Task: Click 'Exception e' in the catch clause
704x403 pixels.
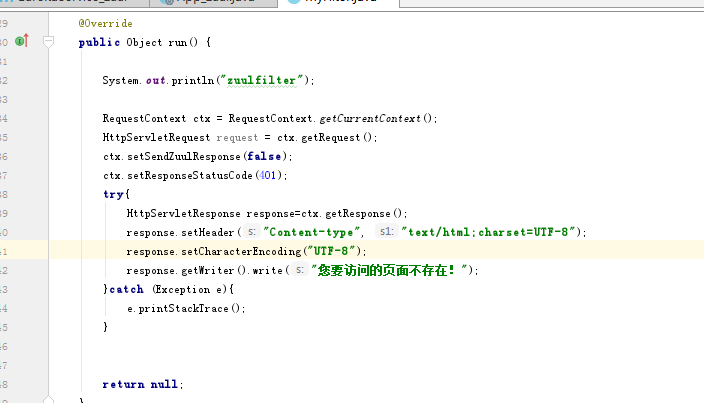Action: (189, 289)
